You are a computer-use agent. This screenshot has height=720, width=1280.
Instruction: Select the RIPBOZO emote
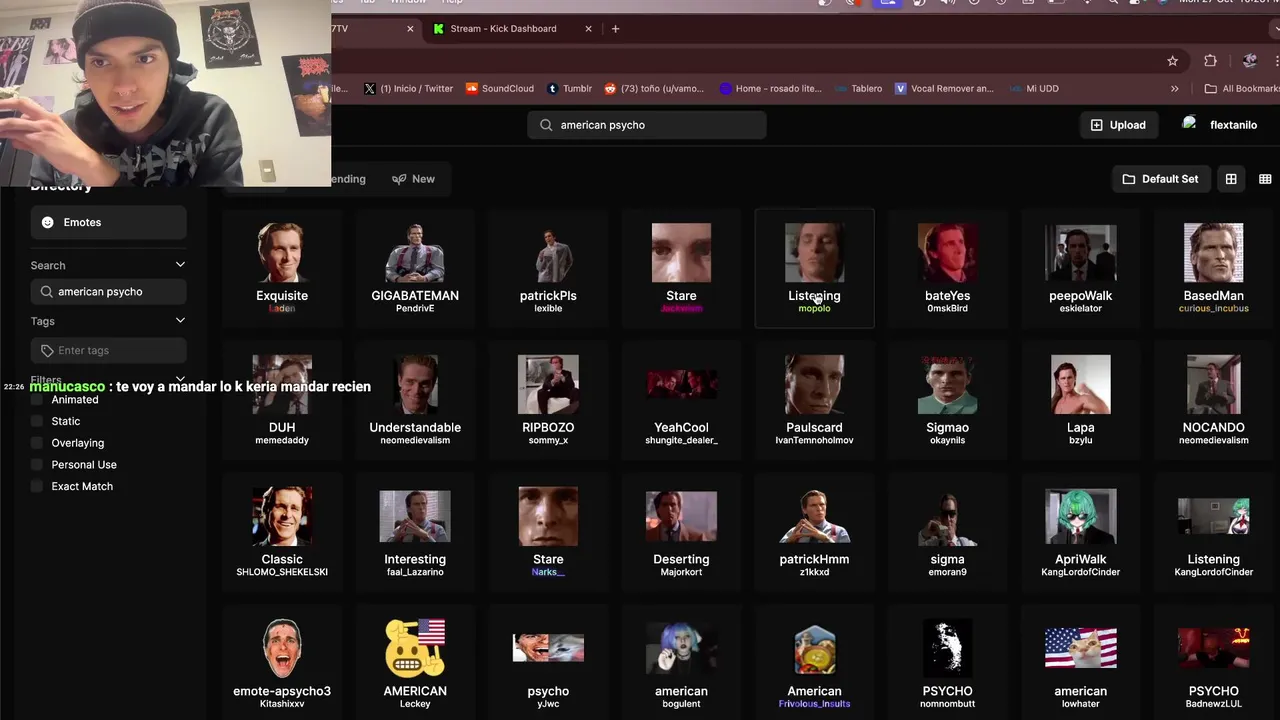(548, 400)
